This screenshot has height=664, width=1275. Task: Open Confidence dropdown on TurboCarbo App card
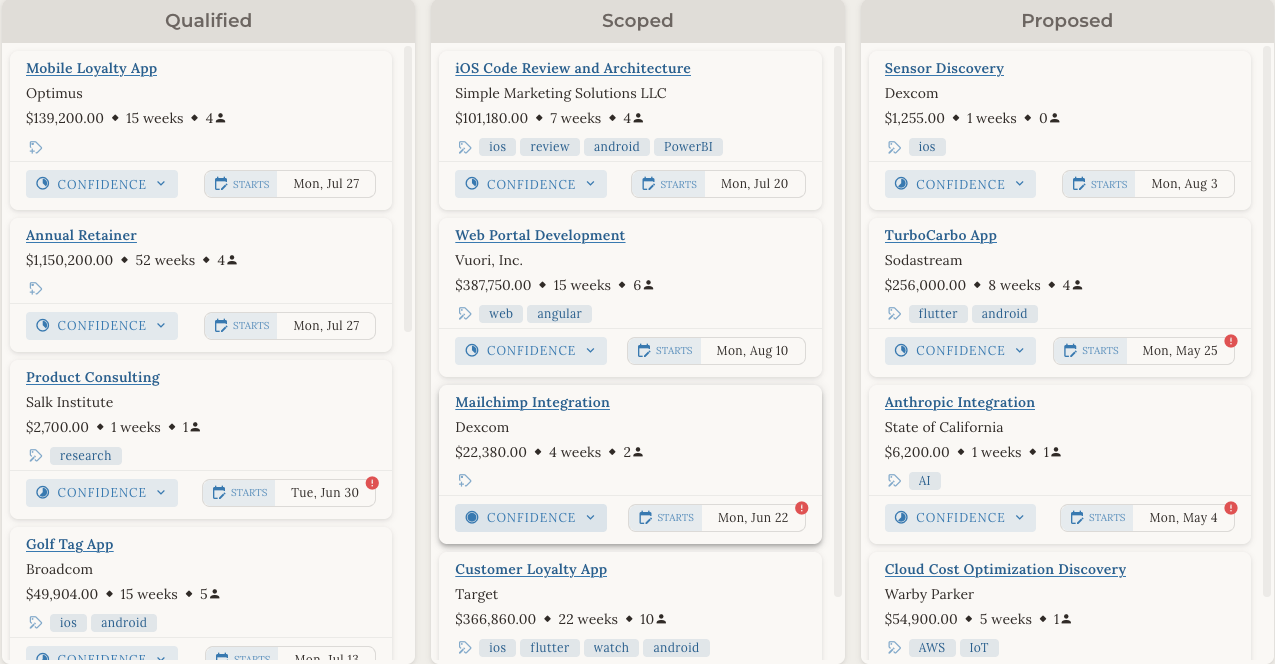point(960,351)
